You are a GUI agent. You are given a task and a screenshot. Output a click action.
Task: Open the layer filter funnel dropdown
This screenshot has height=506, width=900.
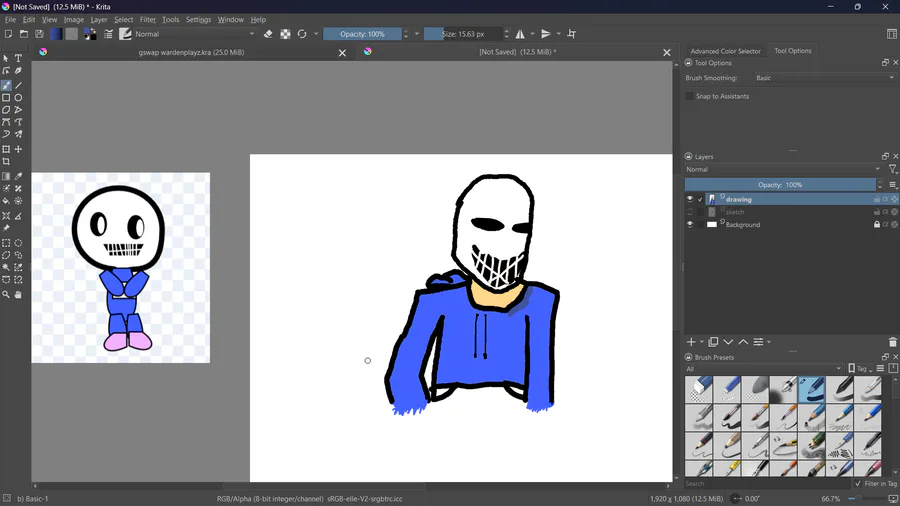pyautogui.click(x=893, y=169)
